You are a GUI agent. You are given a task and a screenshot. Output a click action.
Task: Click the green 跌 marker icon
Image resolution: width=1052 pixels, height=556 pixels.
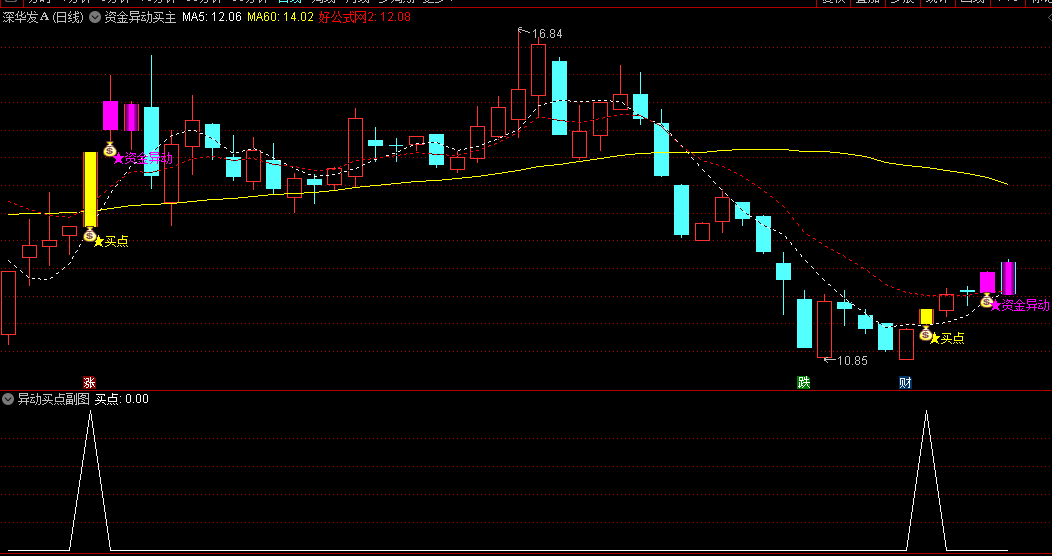point(803,382)
